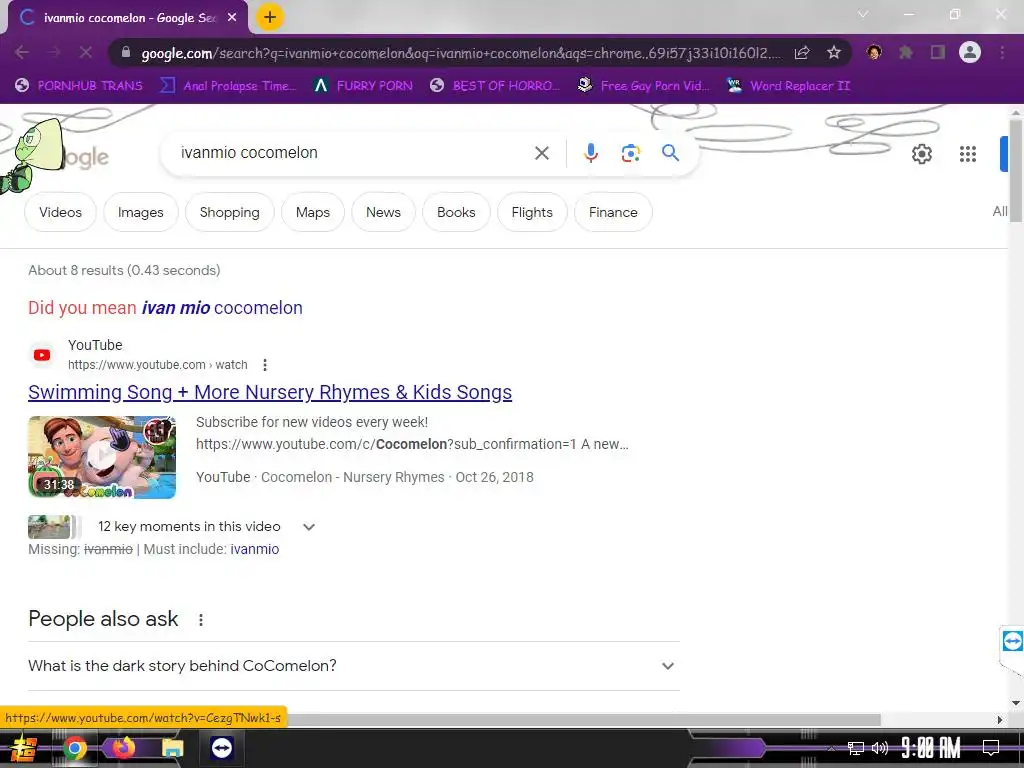Open TeamViewer from the taskbar
1024x768 pixels.
click(x=221, y=748)
